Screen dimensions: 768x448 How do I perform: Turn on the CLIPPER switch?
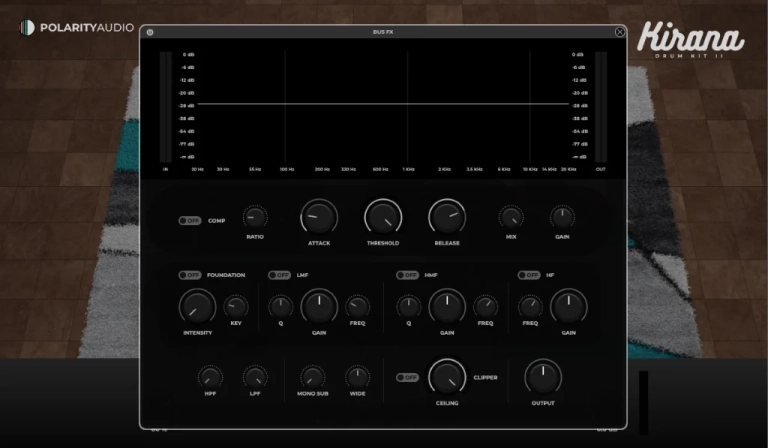click(408, 377)
